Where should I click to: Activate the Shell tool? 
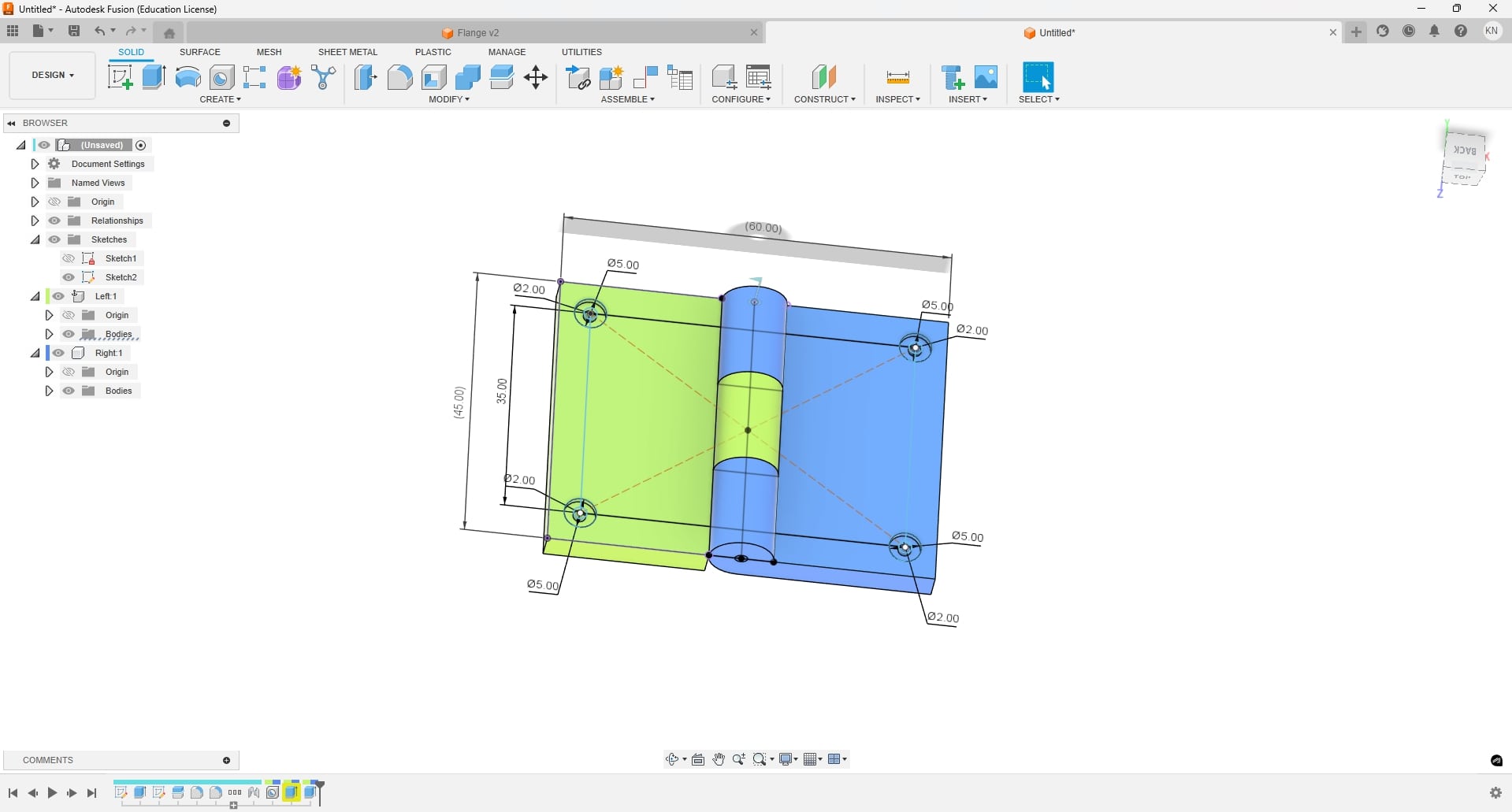[x=433, y=77]
